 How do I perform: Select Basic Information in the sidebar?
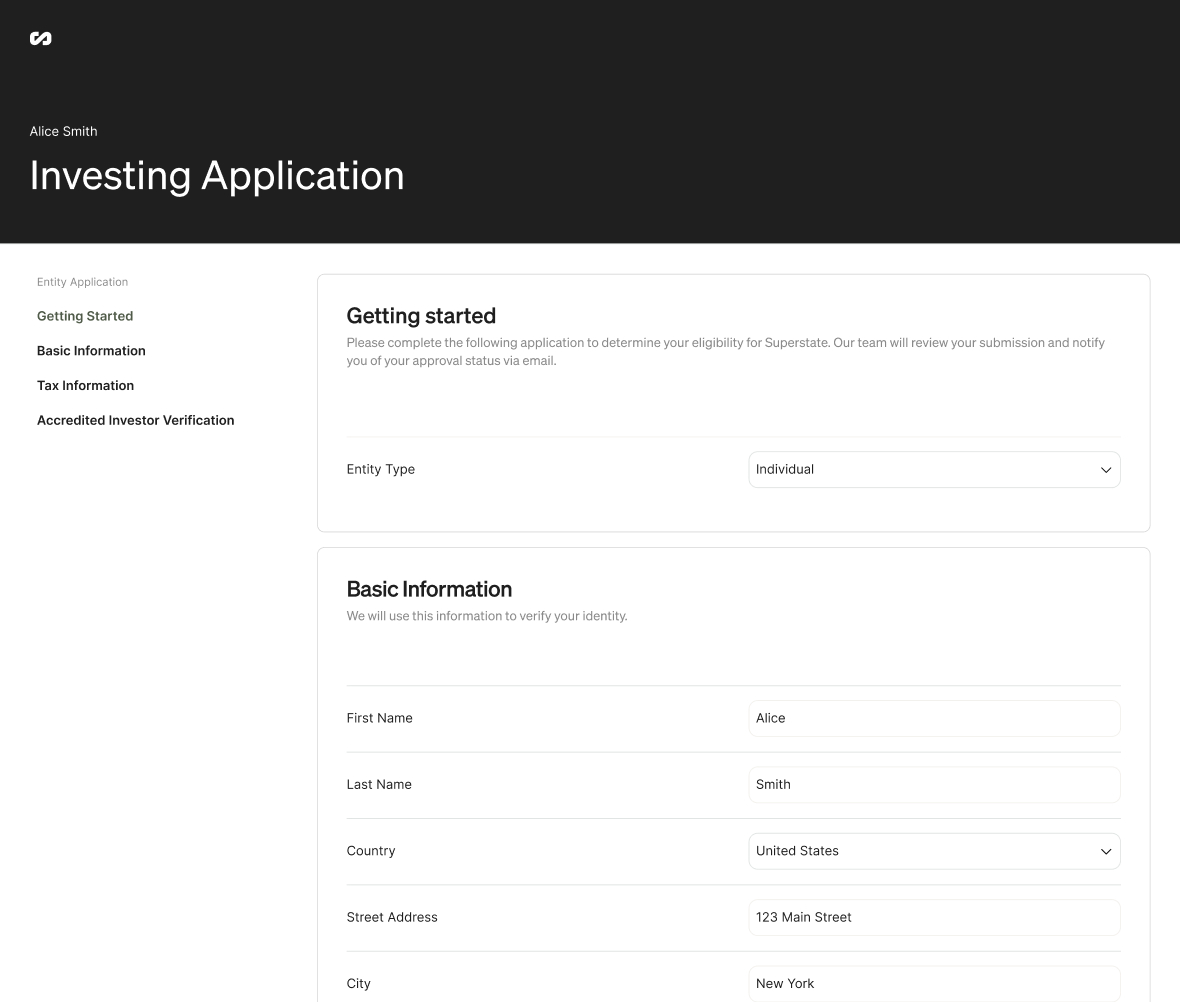coord(91,351)
